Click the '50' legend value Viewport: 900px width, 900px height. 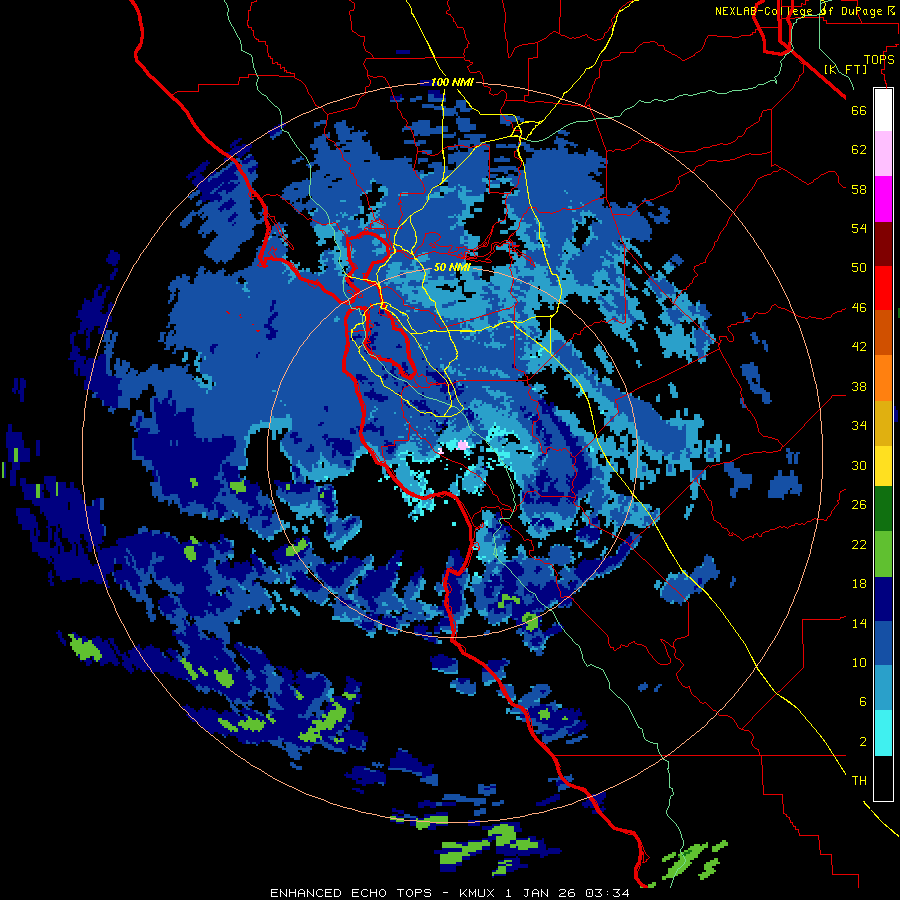[x=859, y=268]
